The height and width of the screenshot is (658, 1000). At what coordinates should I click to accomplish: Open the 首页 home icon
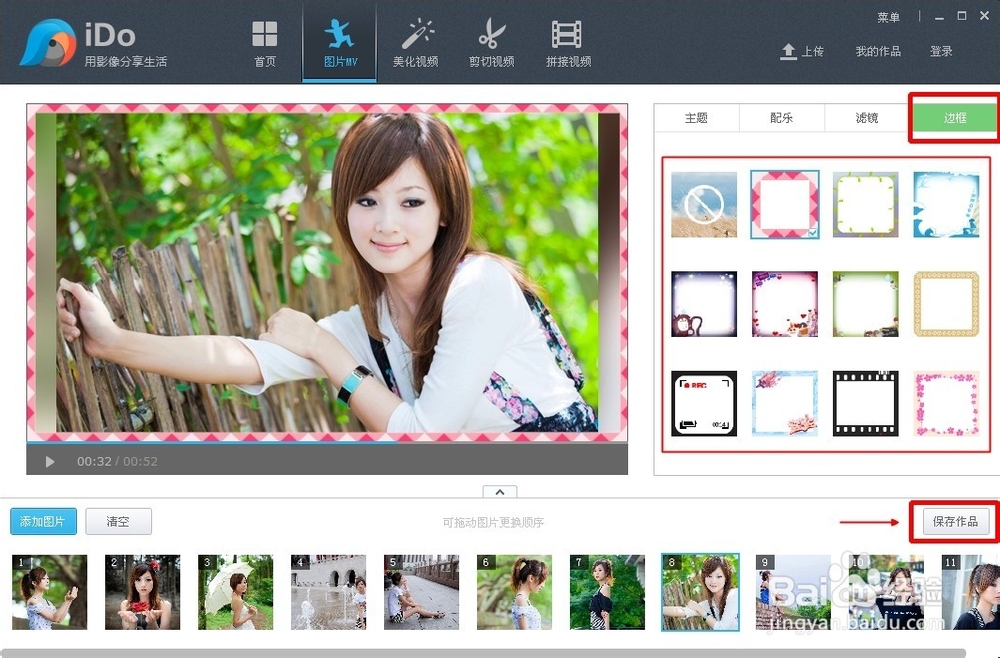(265, 43)
